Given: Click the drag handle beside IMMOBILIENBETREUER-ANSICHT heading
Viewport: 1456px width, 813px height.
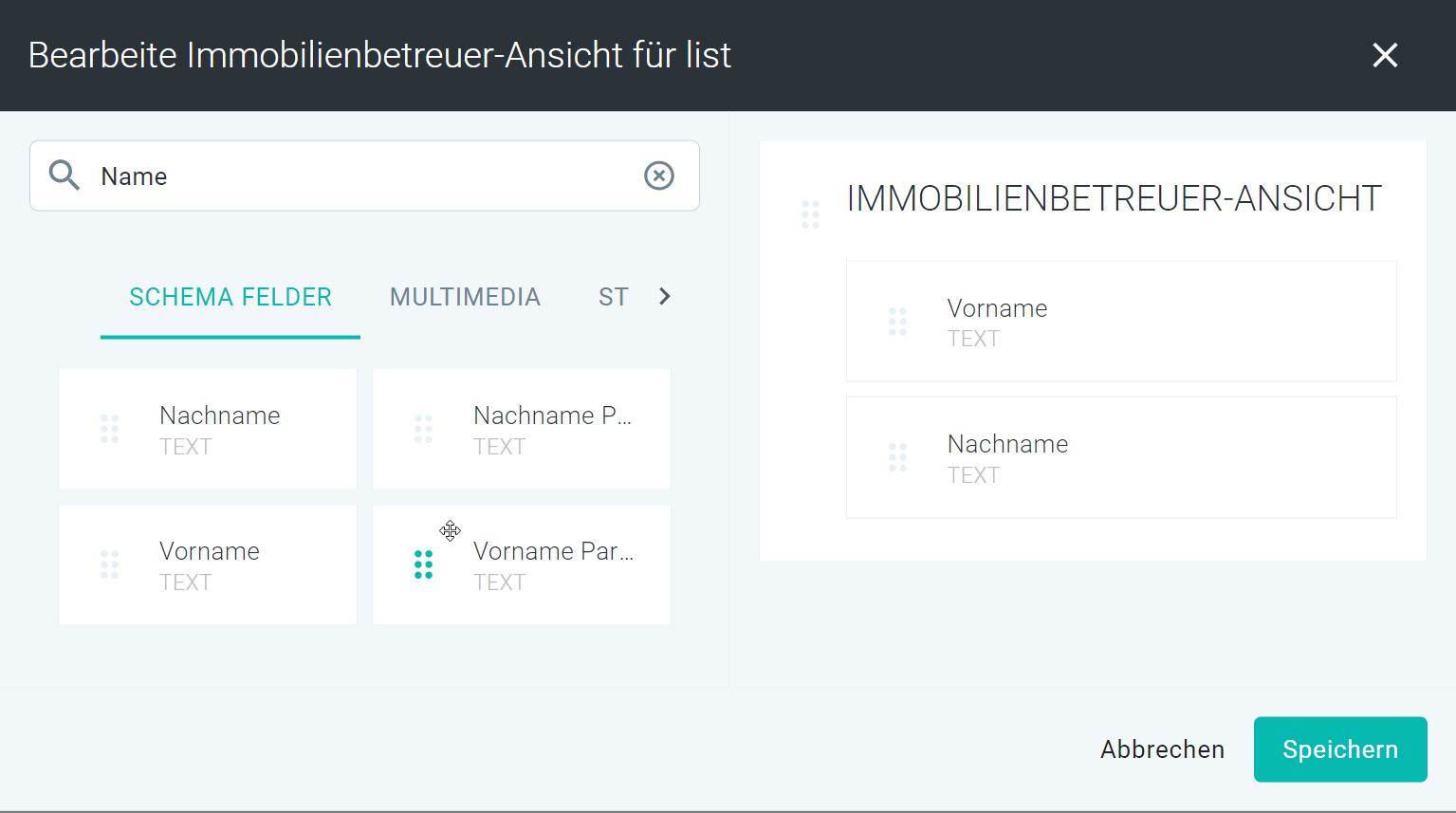Looking at the screenshot, I should (810, 214).
